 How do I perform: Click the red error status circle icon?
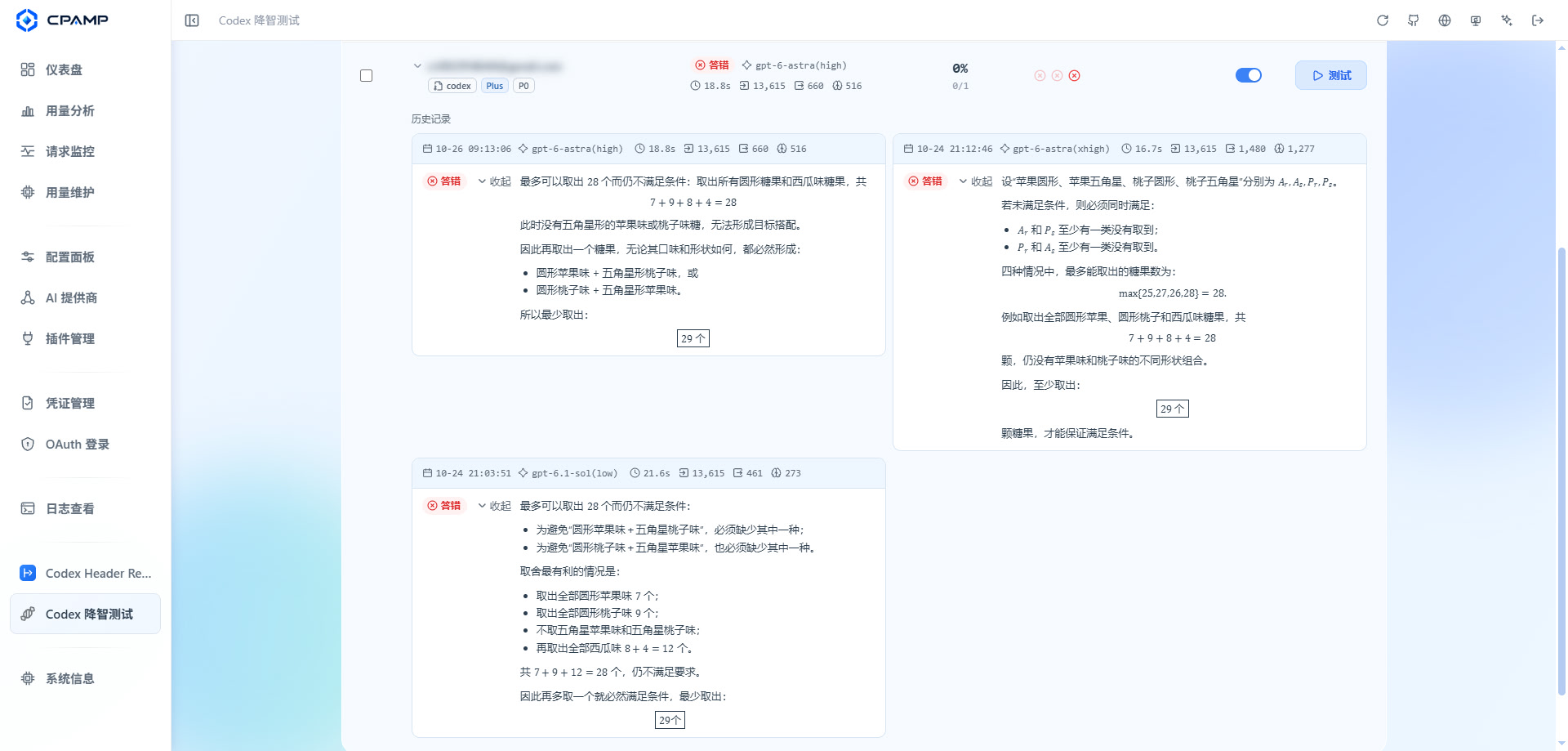[x=1075, y=75]
